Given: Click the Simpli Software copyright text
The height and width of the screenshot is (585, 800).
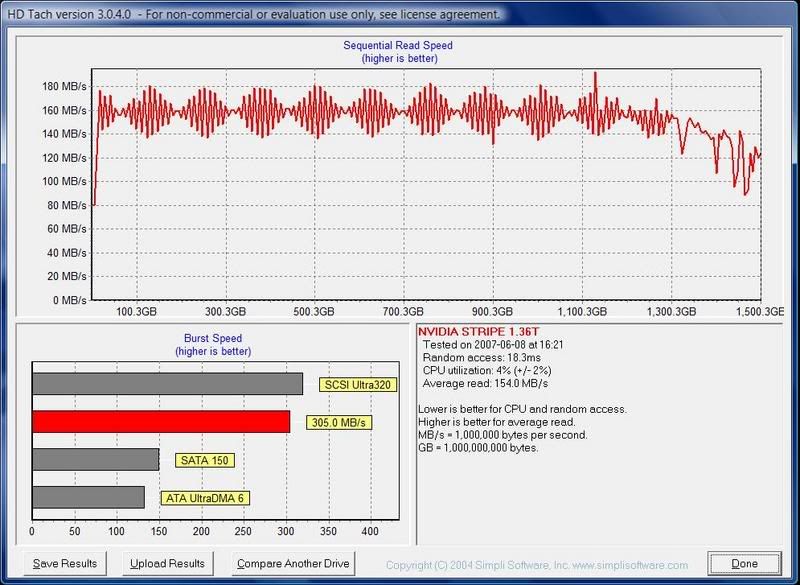Looking at the screenshot, I should point(537,565).
